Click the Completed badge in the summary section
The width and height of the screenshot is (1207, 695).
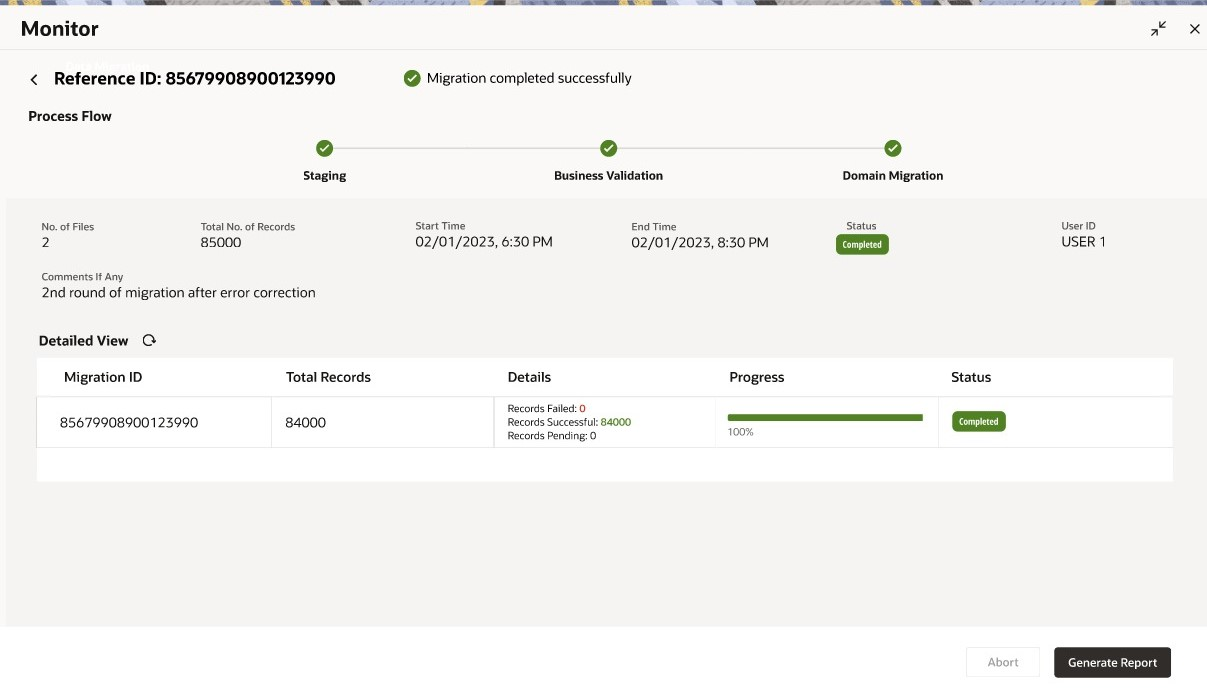tap(862, 244)
